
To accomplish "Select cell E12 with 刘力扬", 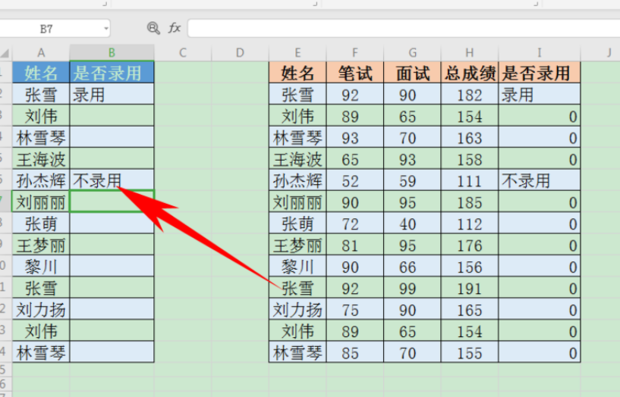I will [x=297, y=309].
